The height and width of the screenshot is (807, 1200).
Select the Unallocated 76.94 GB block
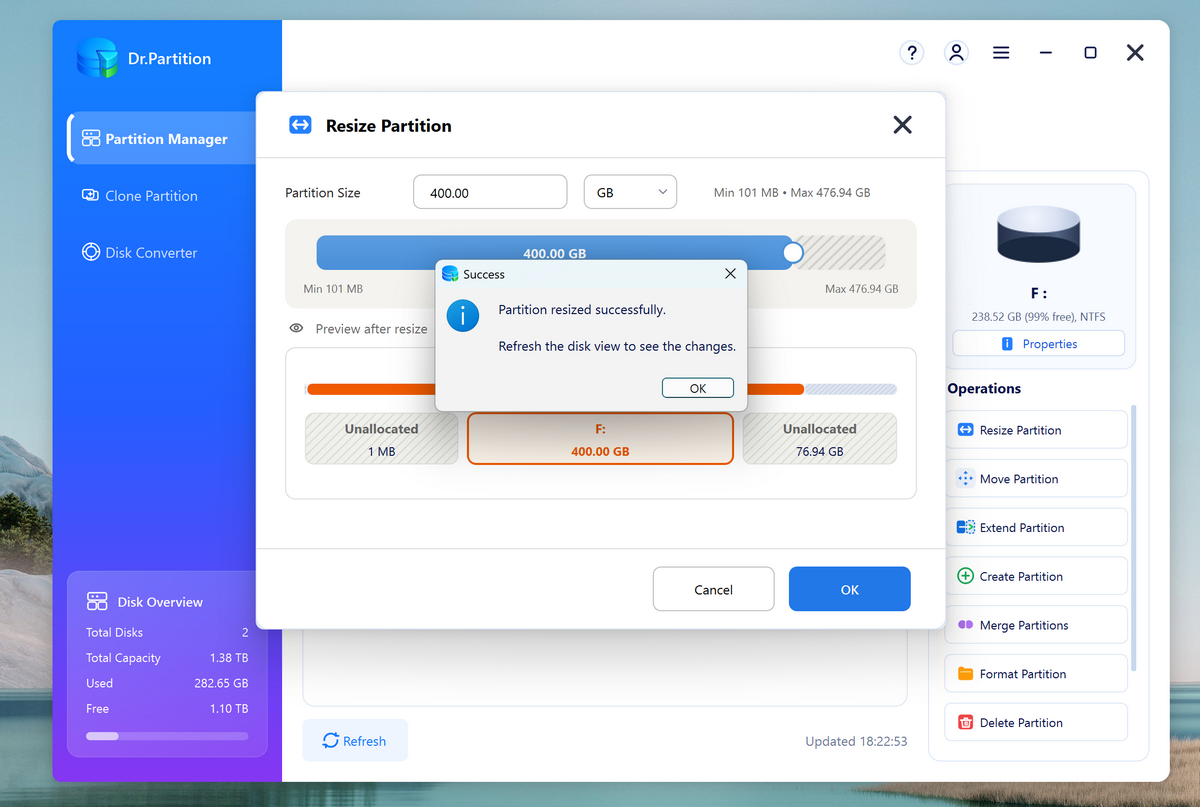[x=820, y=439]
